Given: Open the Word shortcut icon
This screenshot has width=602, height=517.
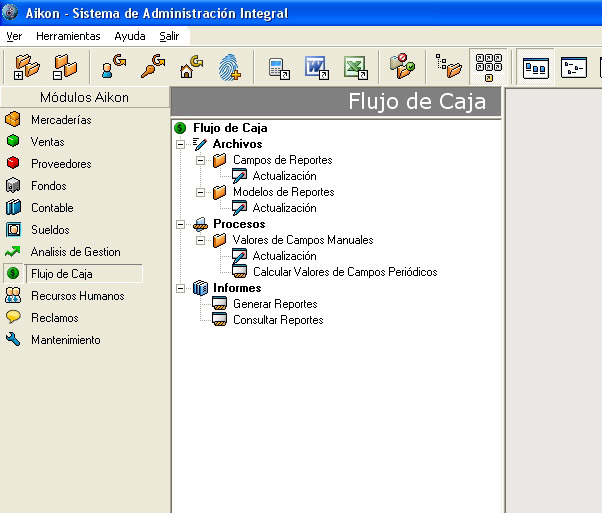Looking at the screenshot, I should click(x=317, y=68).
